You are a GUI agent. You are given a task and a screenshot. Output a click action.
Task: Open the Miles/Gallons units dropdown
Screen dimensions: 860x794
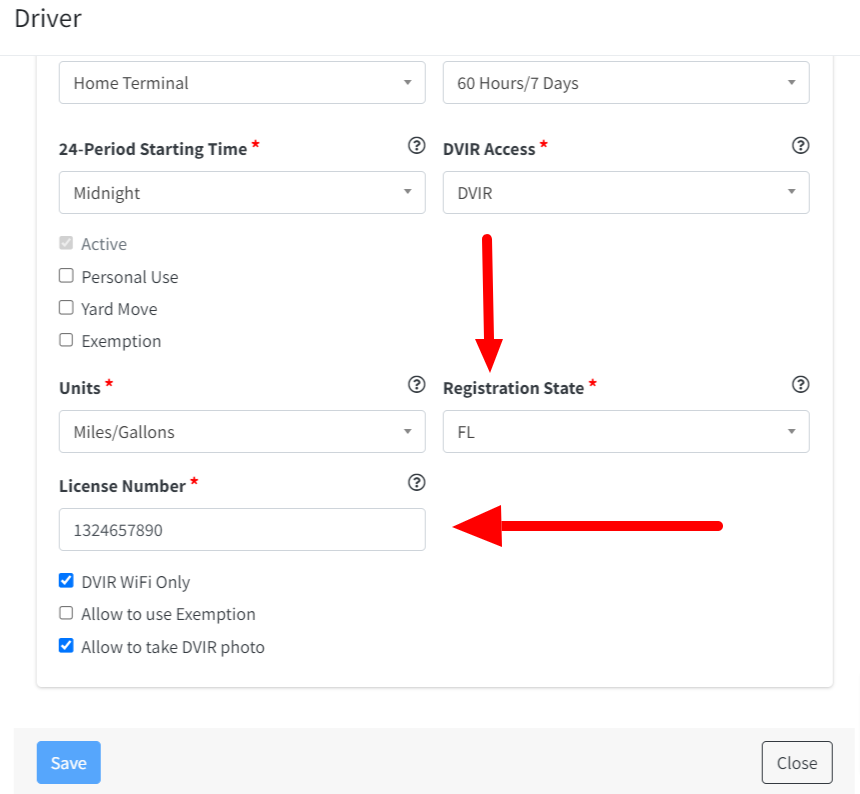click(x=242, y=431)
